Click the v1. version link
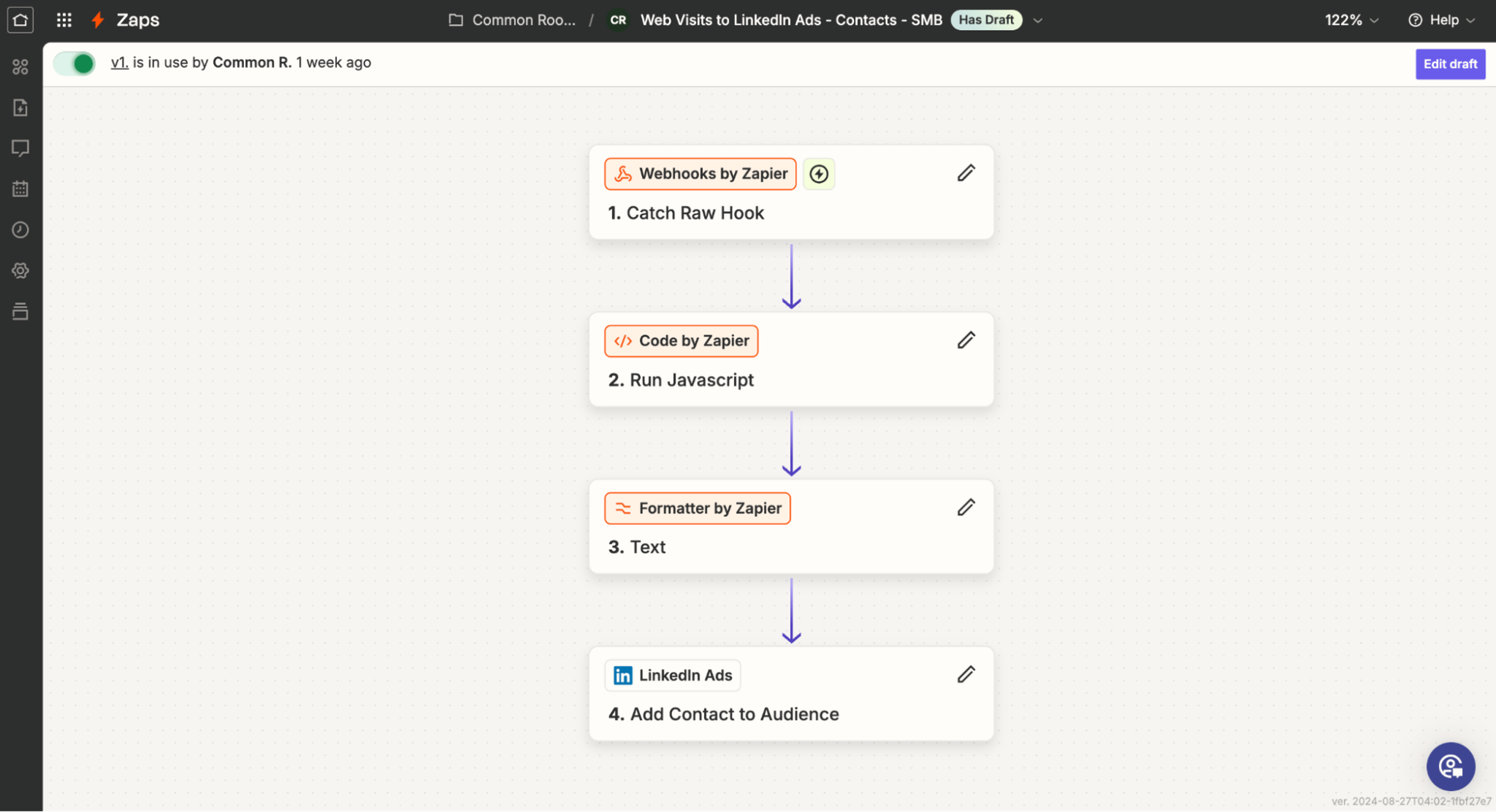Image resolution: width=1496 pixels, height=812 pixels. (x=120, y=63)
